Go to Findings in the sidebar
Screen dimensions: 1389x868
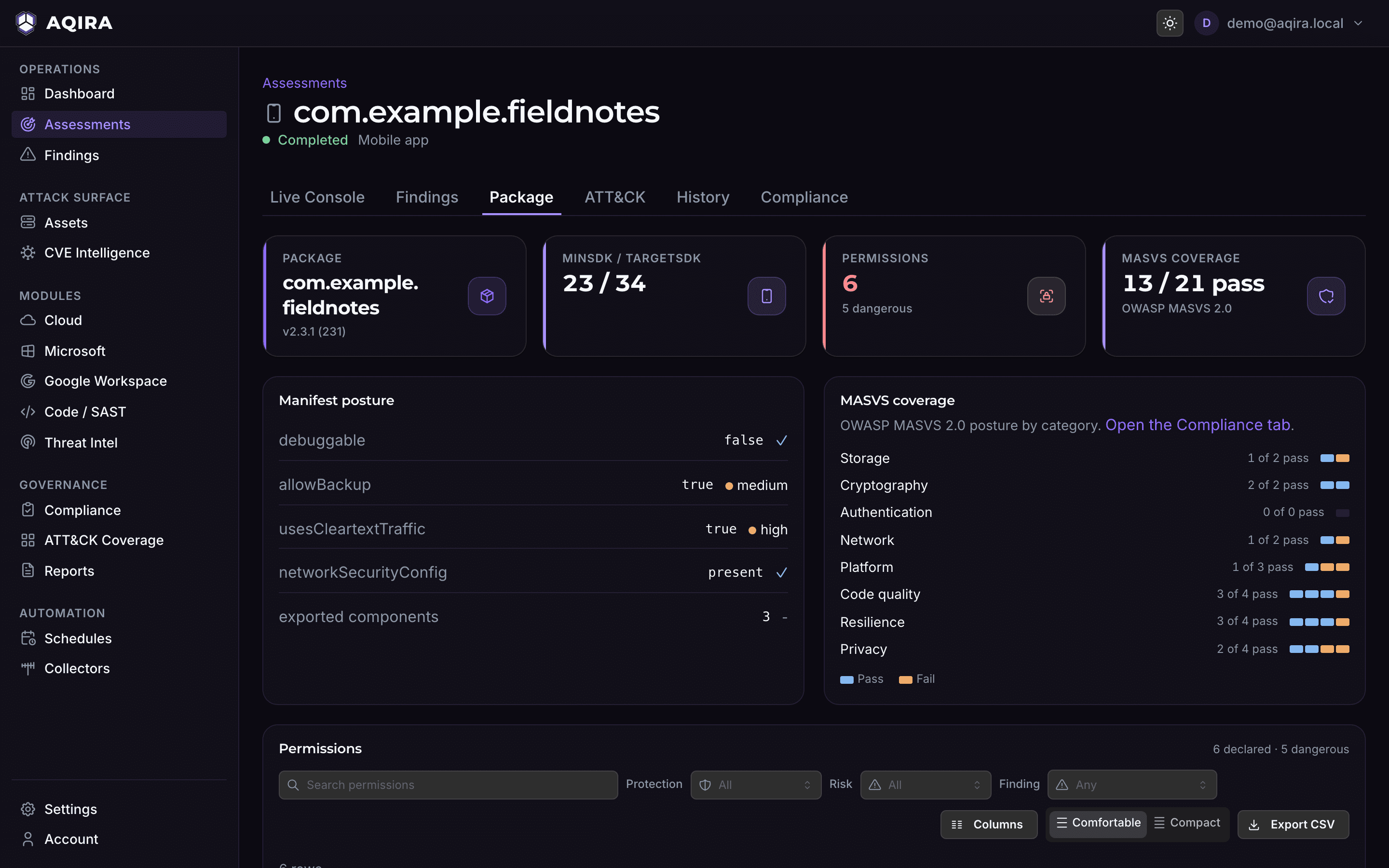119,155
